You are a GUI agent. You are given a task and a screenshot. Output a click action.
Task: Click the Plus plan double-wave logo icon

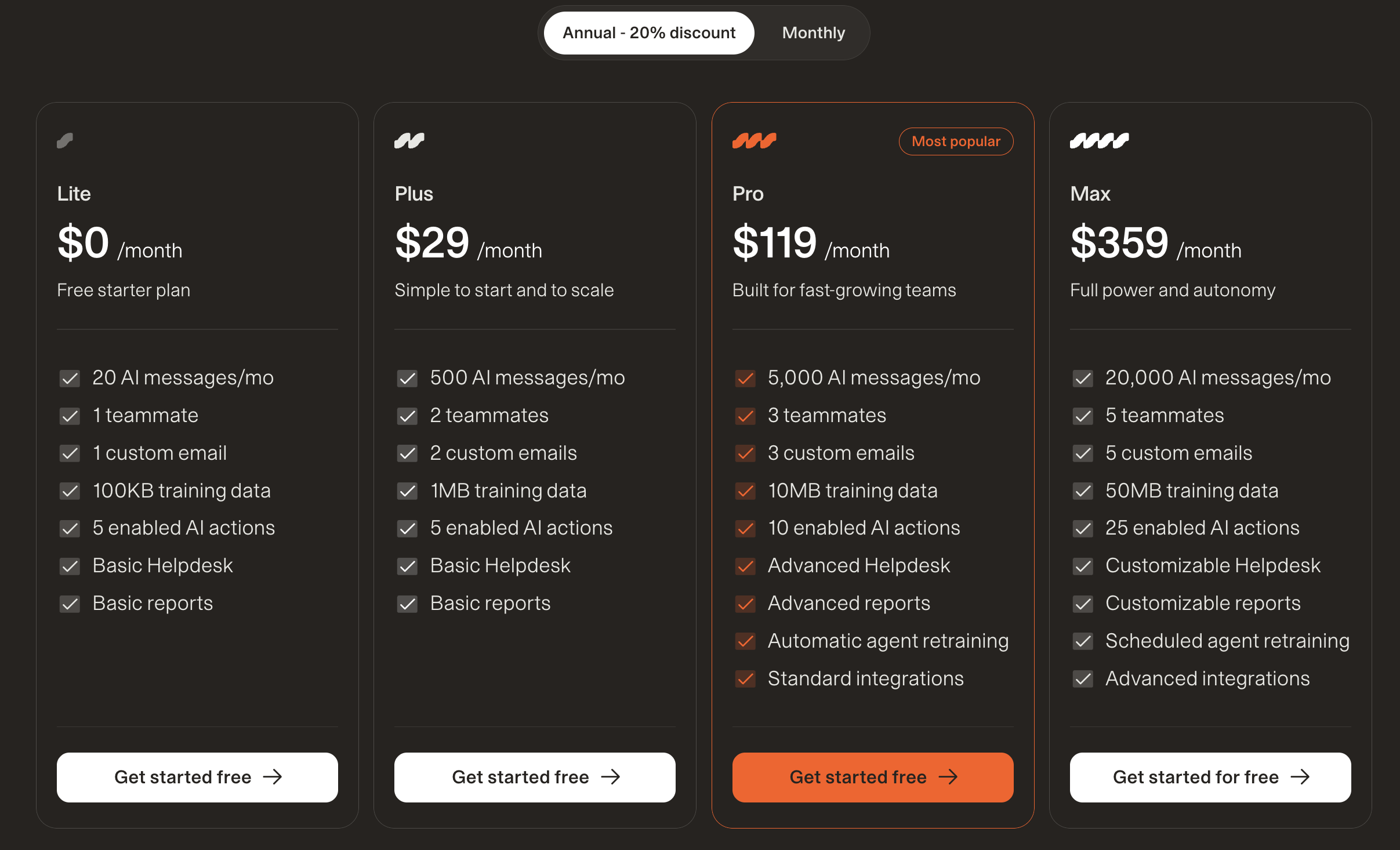[x=409, y=140]
